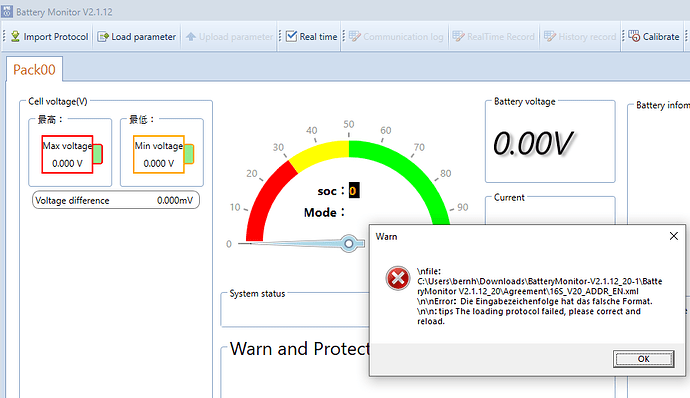Image resolution: width=690 pixels, height=398 pixels.
Task: Switch to the Pack00 tab
Action: click(x=34, y=70)
